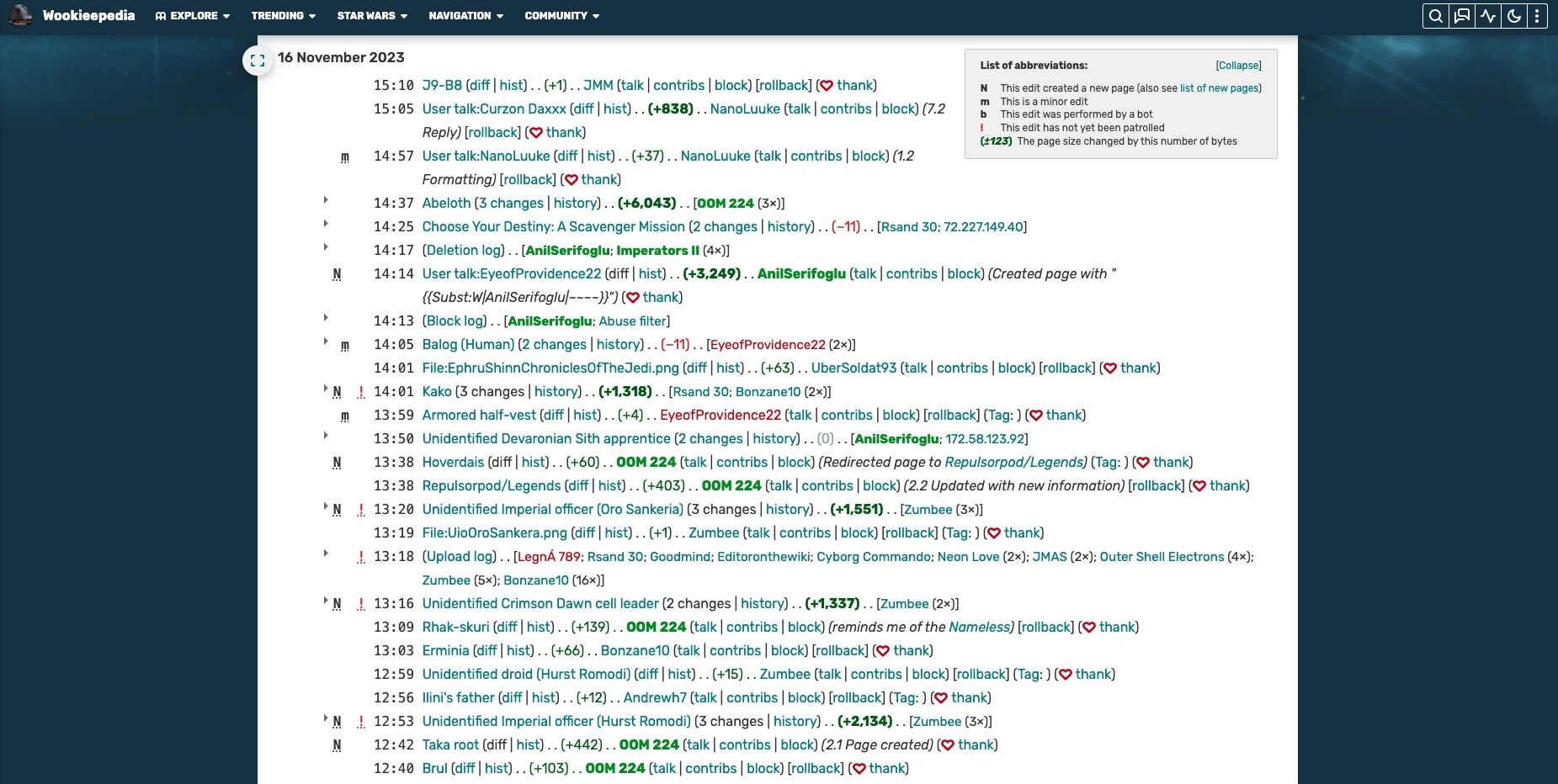Click the heart icon for User talk:EyeofProvidence22
Viewport: 1558px width, 784px height.
pyautogui.click(x=632, y=298)
